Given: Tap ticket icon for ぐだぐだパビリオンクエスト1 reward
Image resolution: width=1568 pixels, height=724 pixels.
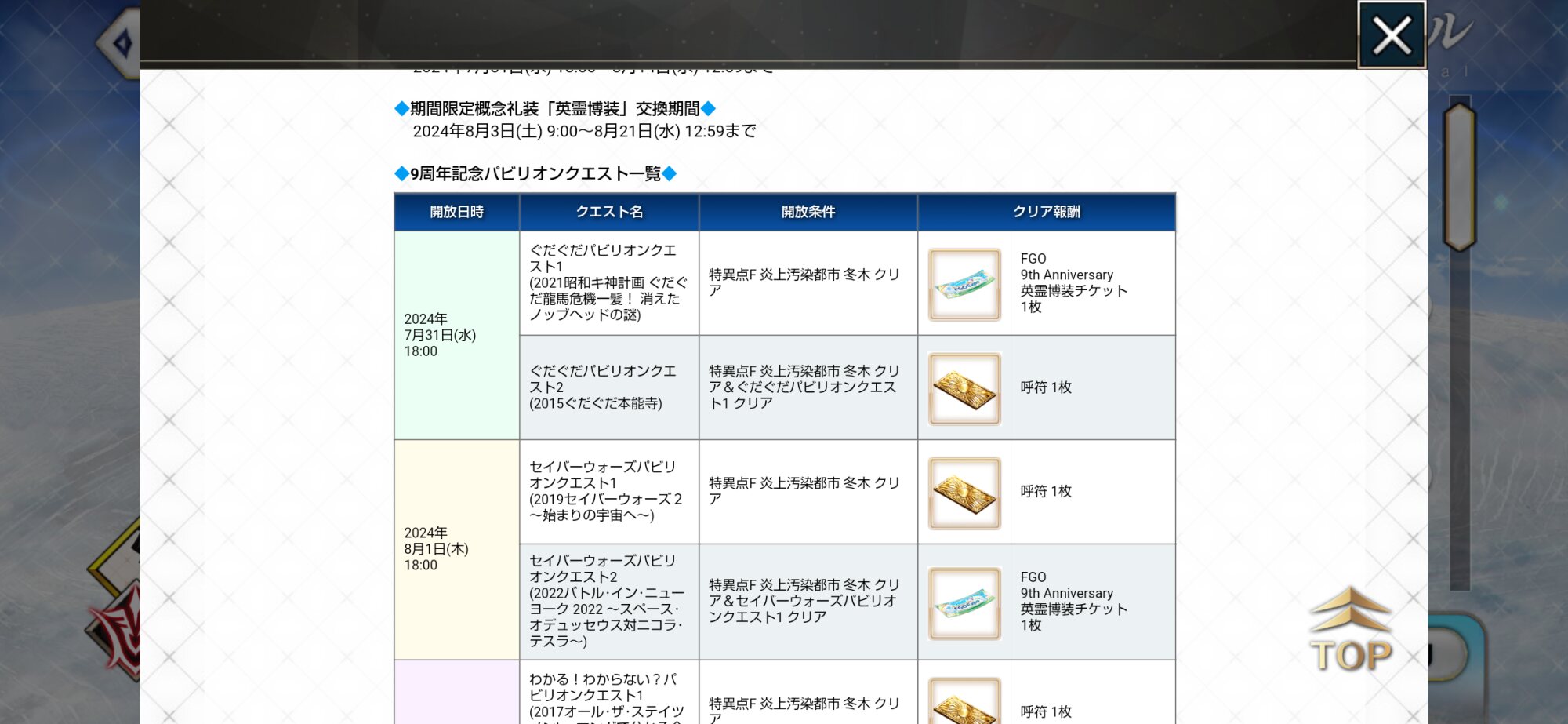Looking at the screenshot, I should tap(964, 284).
